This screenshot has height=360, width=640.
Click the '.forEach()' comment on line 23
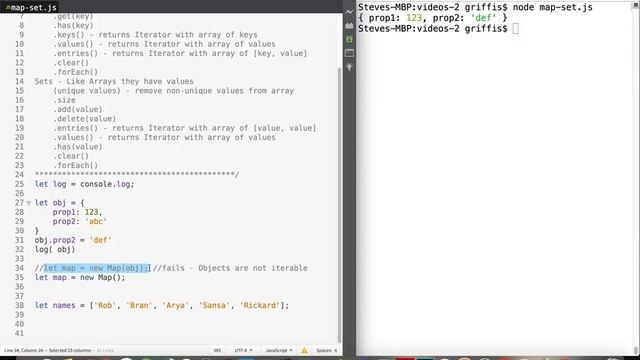pyautogui.click(x=75, y=165)
